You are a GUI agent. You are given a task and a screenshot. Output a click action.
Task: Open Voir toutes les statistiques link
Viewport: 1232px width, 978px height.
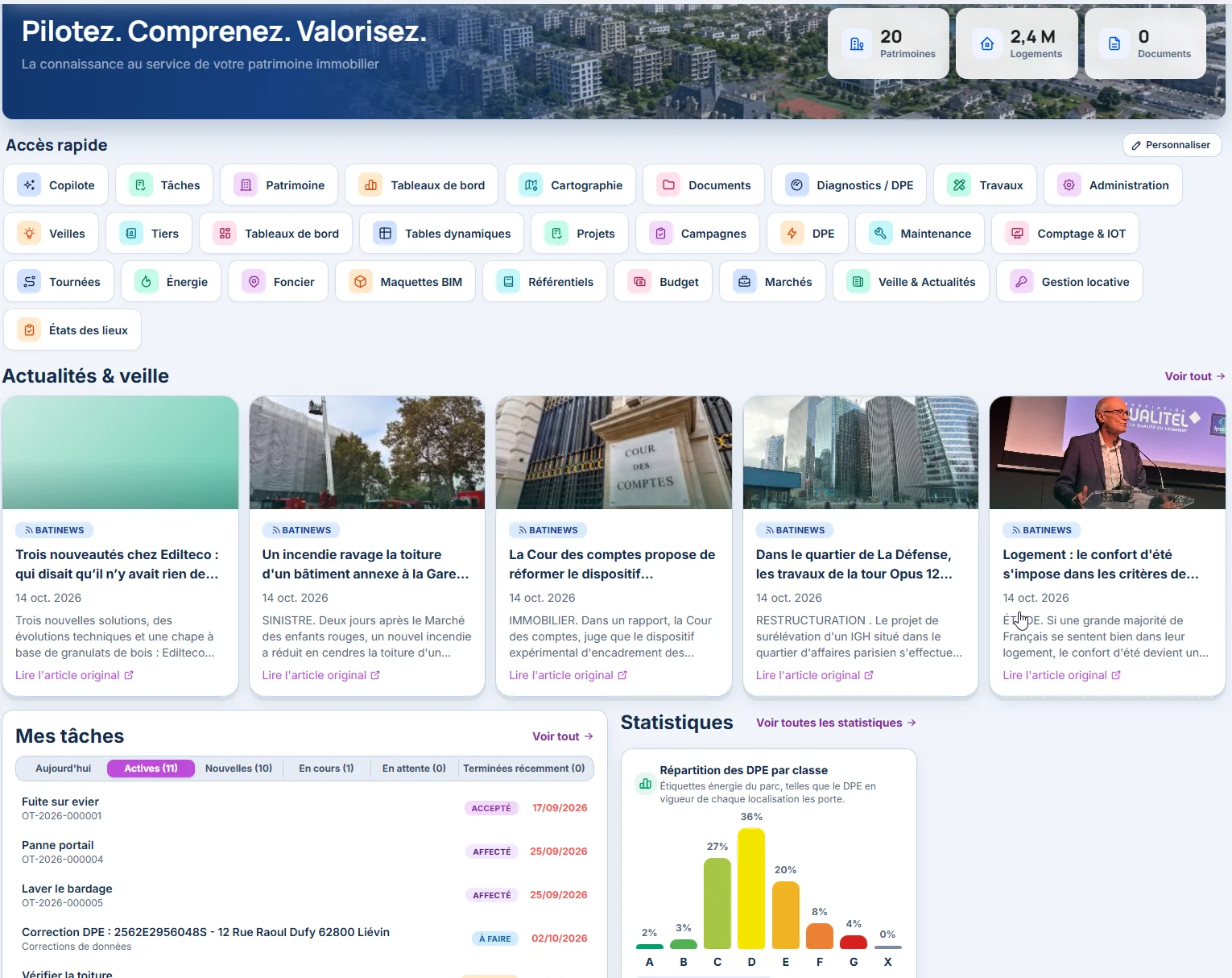click(x=836, y=723)
